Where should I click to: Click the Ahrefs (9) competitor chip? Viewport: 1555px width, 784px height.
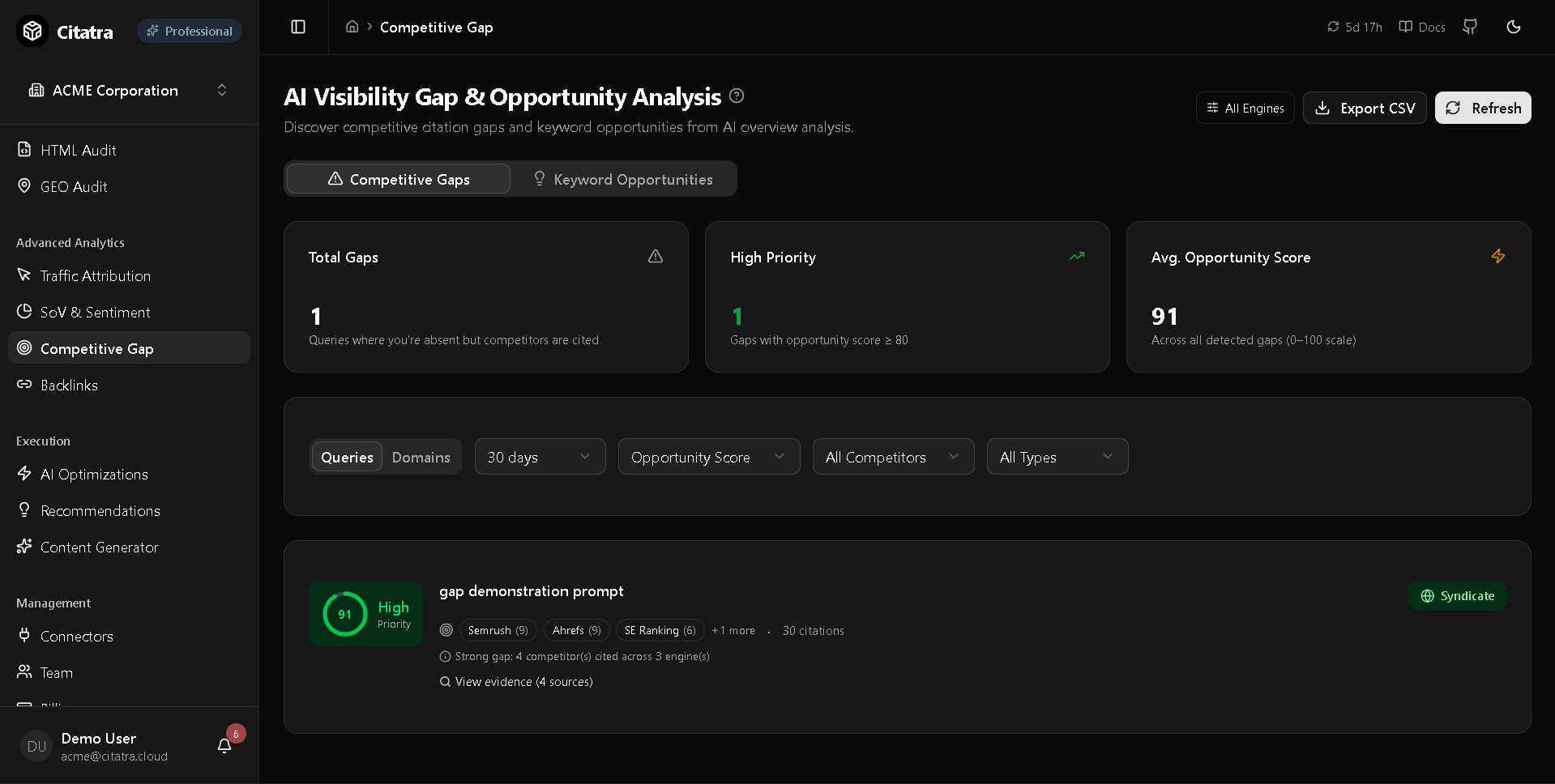click(x=576, y=630)
